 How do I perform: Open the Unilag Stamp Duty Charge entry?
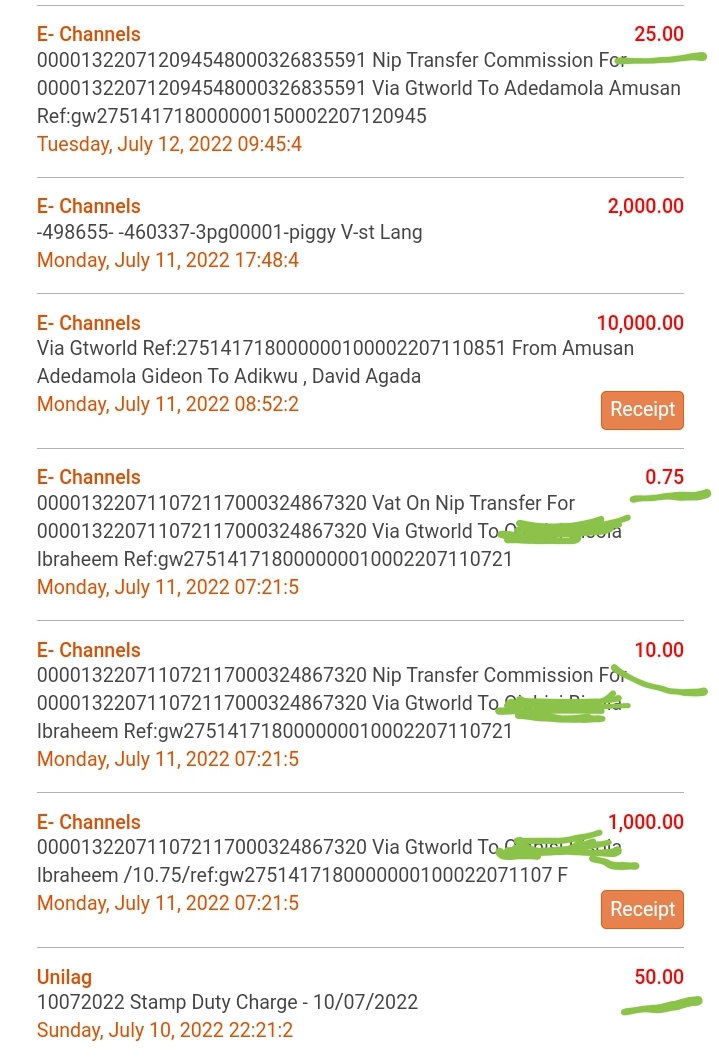(x=361, y=1004)
